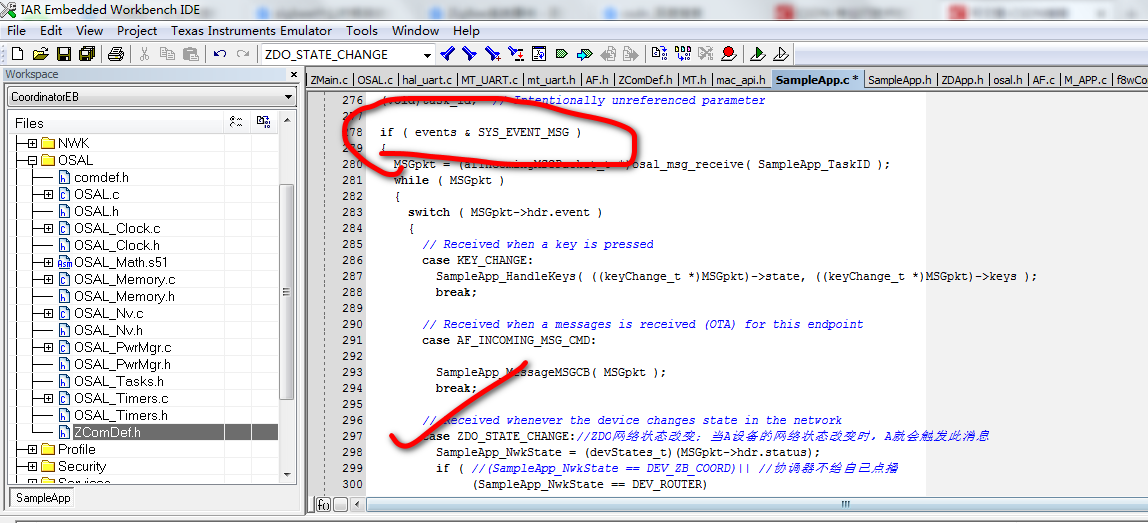The width and height of the screenshot is (1148, 523).
Task: Open the CoordinatorEB configuration dropdown
Action: pos(288,97)
